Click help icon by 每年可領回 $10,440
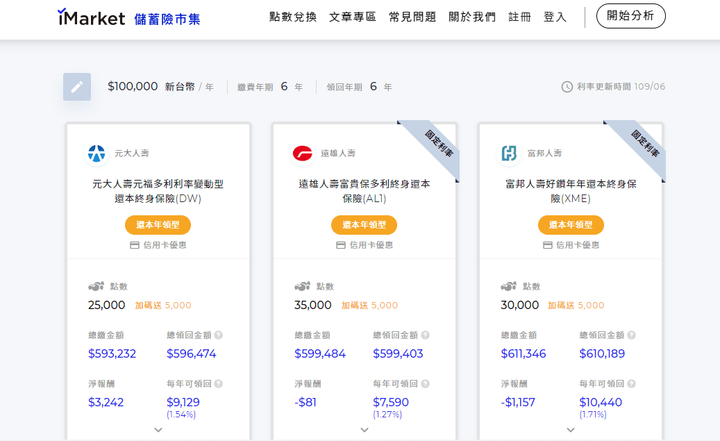Viewport: 720px width, 441px height. (x=631, y=384)
